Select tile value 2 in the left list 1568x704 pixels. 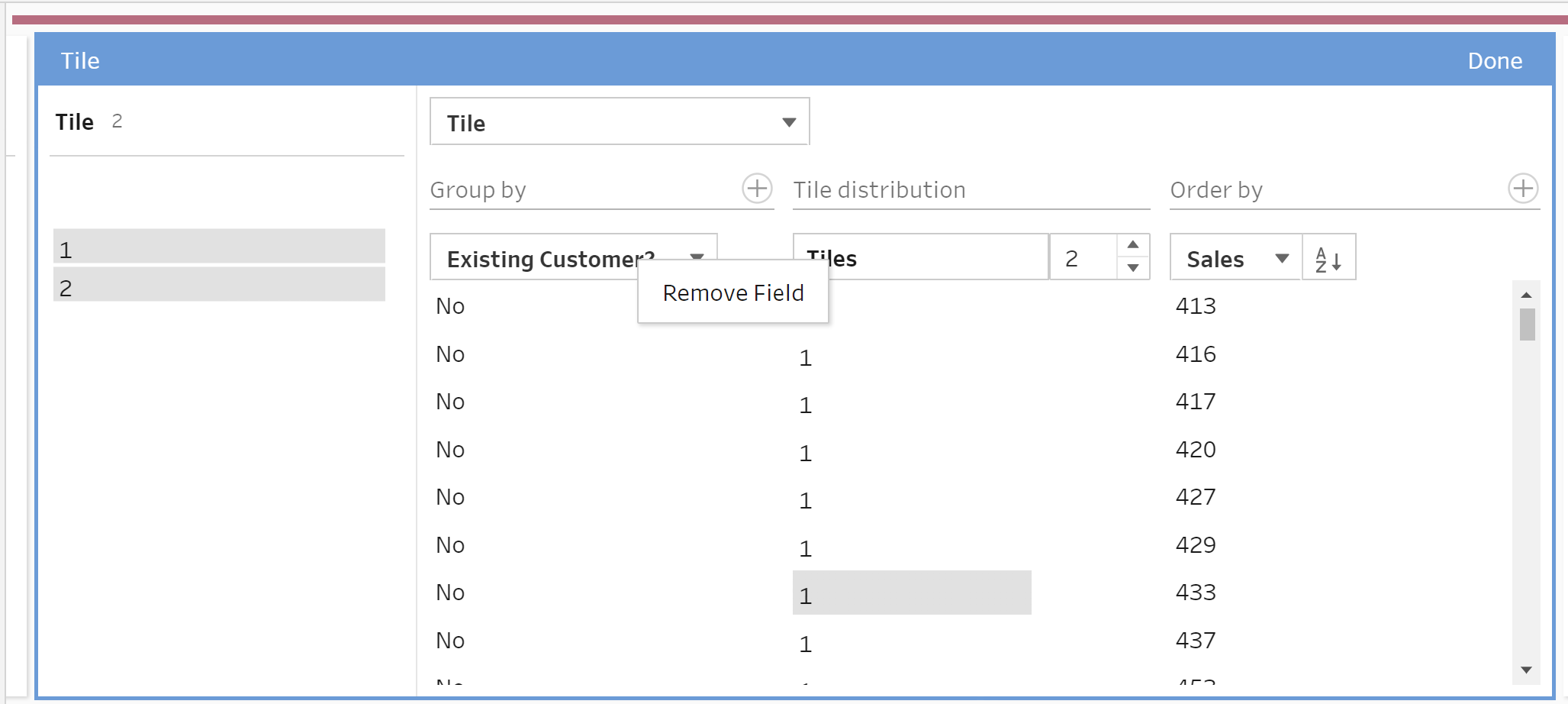pos(219,287)
